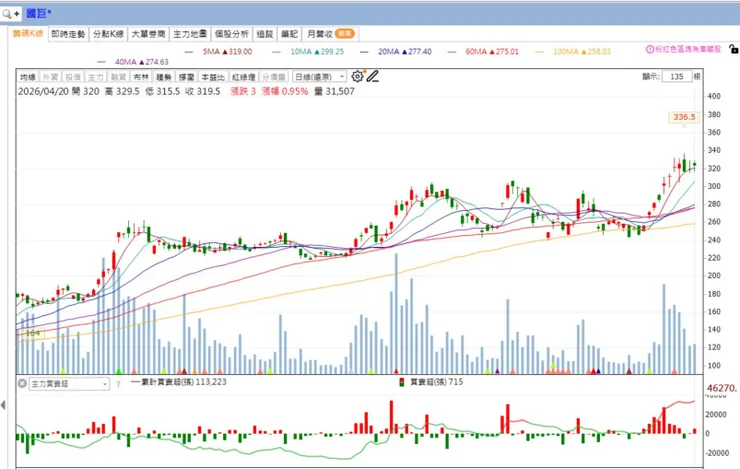The image size is (740, 469).
Task: Open chart settings gear icon
Action: point(358,76)
